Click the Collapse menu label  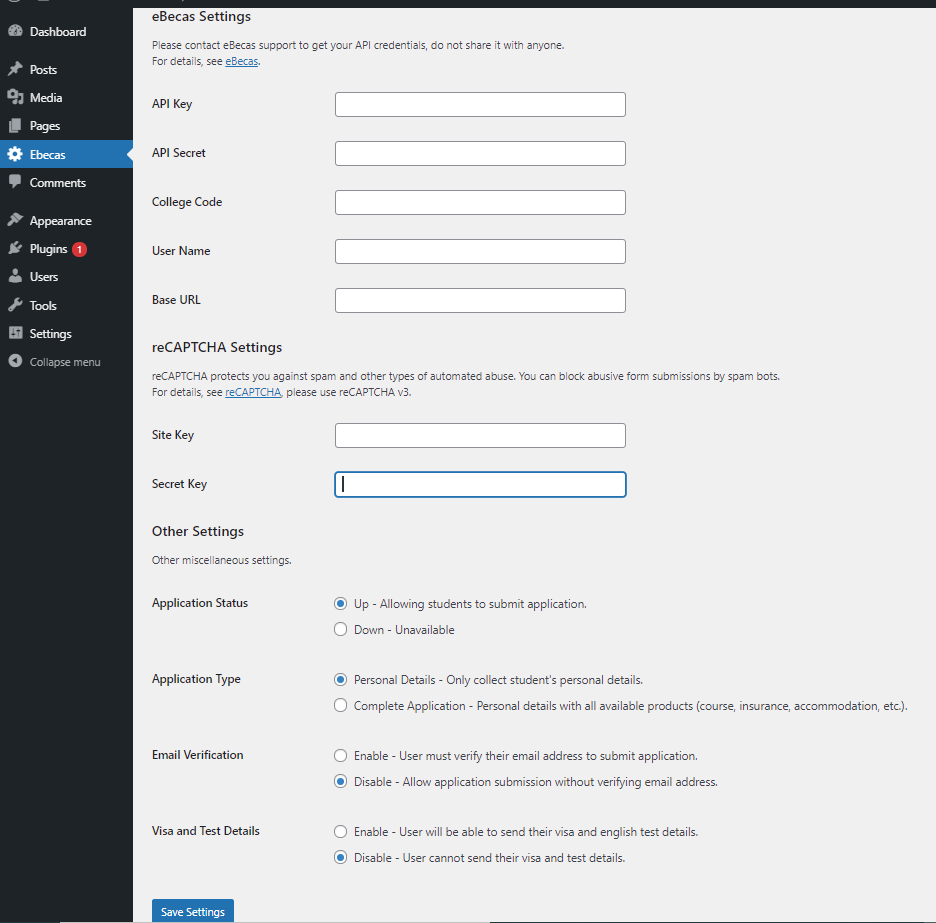pyautogui.click(x=65, y=362)
